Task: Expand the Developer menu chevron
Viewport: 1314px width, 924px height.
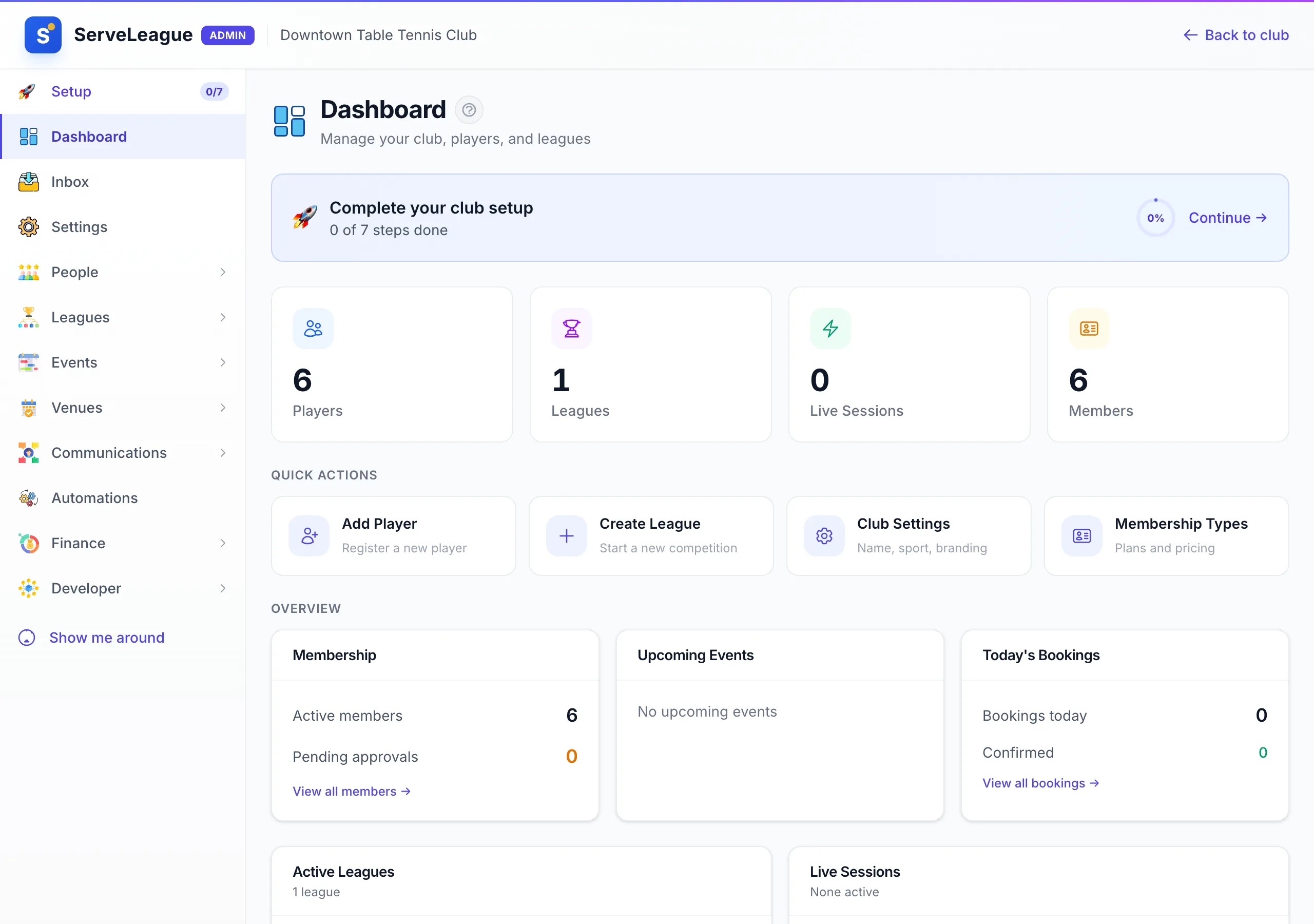Action: pos(223,589)
